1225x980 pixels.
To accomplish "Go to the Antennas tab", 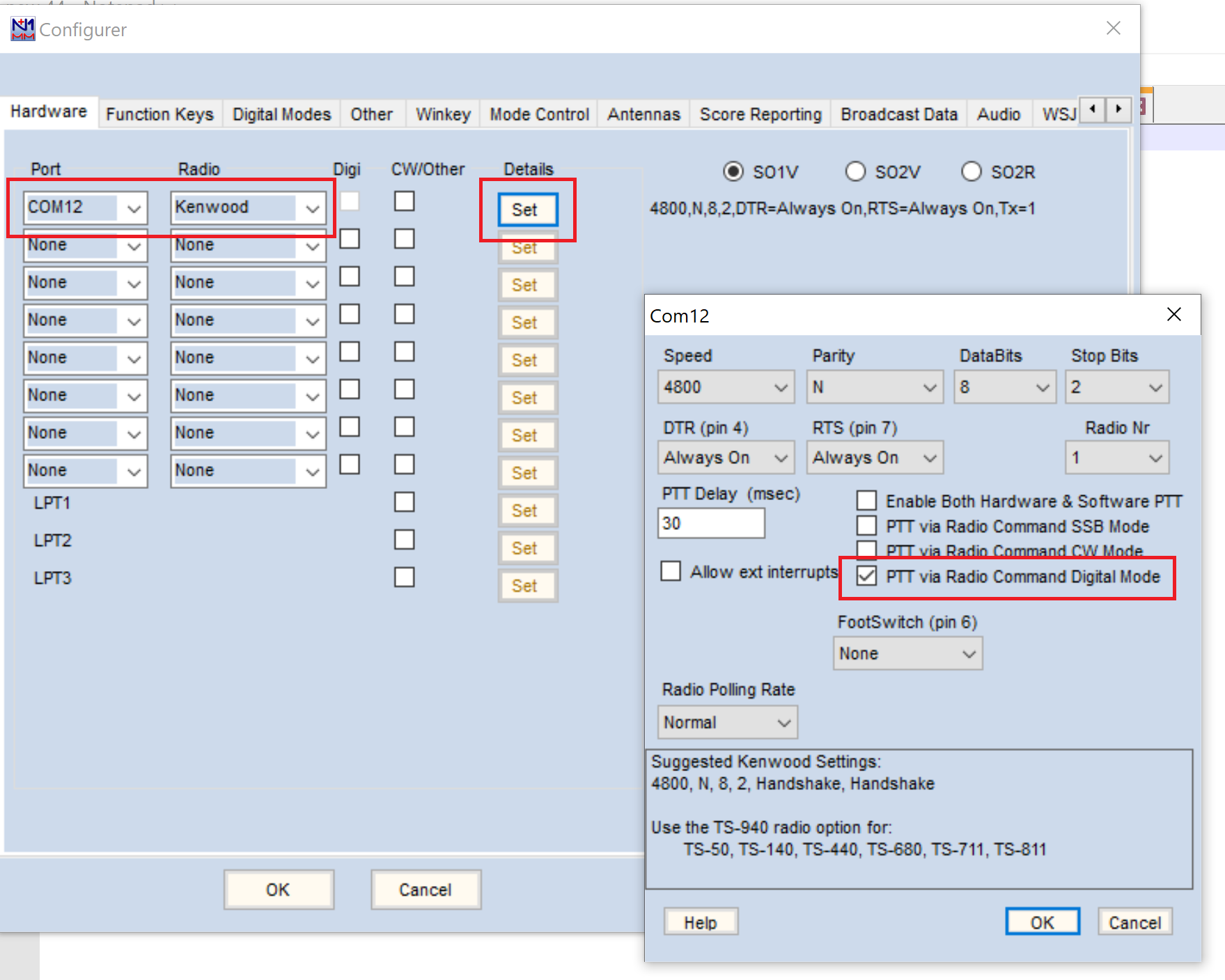I will [x=643, y=114].
